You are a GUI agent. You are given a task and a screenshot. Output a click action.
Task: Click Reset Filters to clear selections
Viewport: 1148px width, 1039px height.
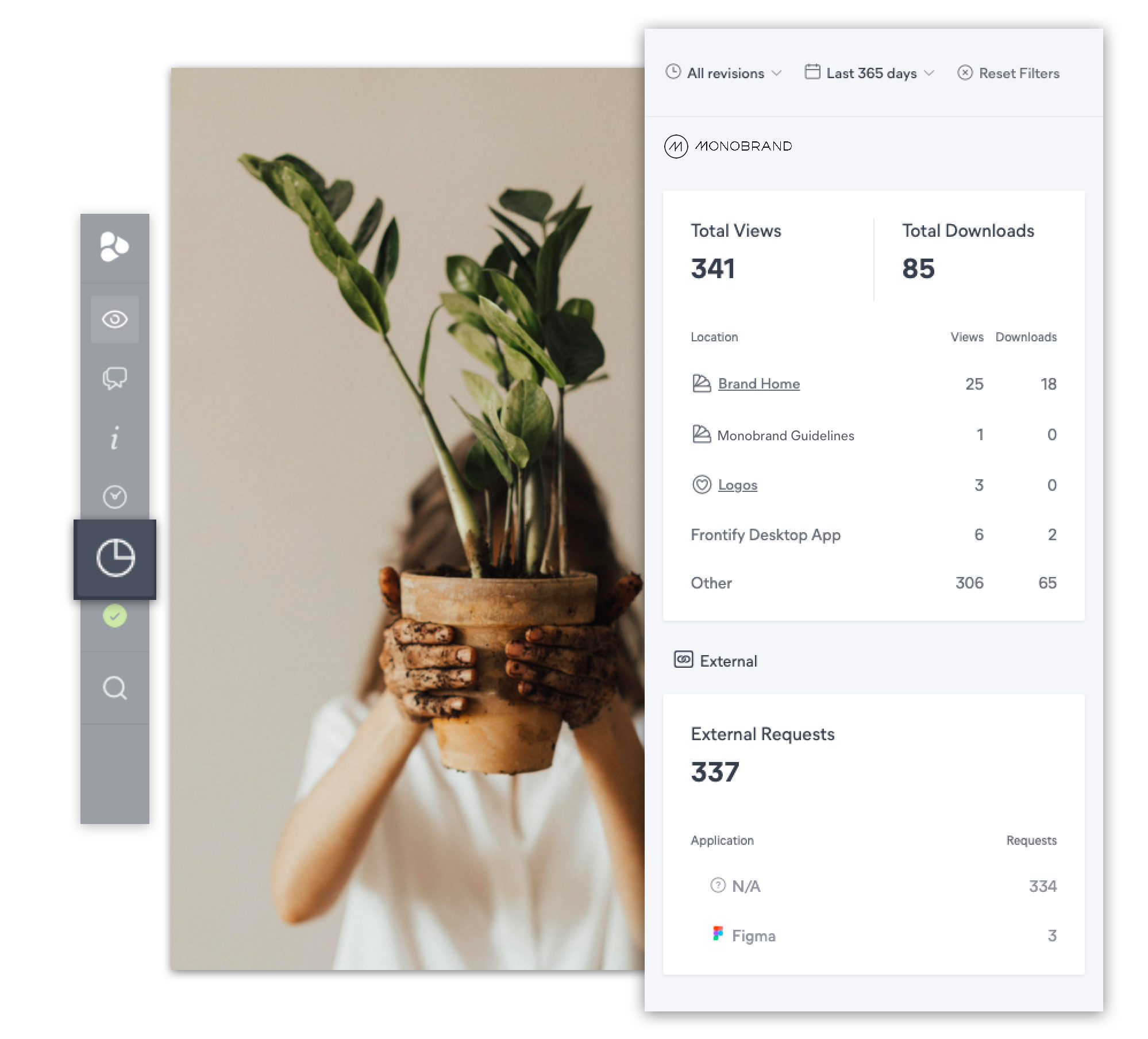(x=1008, y=72)
